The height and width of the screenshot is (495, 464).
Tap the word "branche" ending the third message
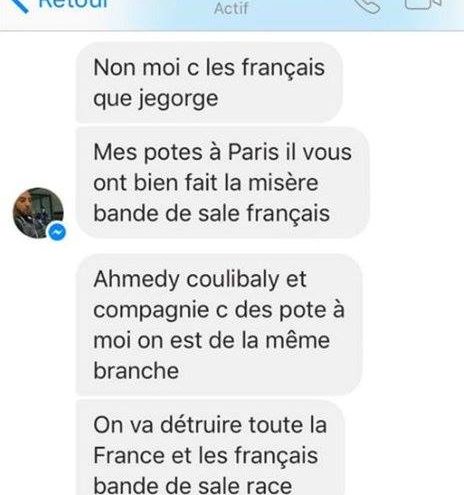pyautogui.click(x=136, y=371)
